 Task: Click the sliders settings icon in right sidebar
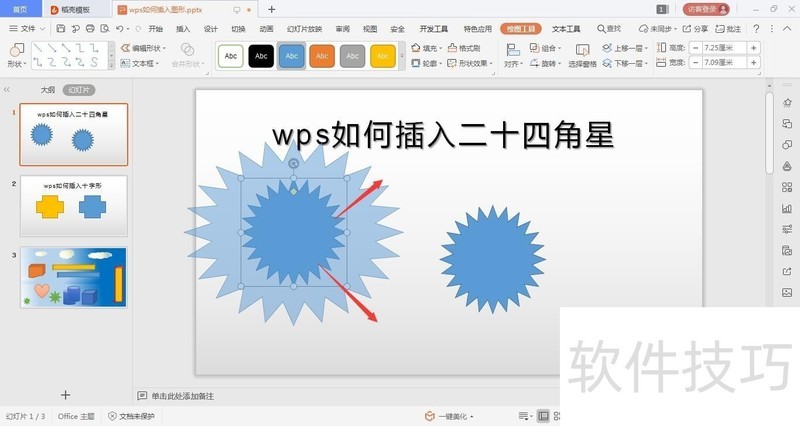click(x=787, y=229)
